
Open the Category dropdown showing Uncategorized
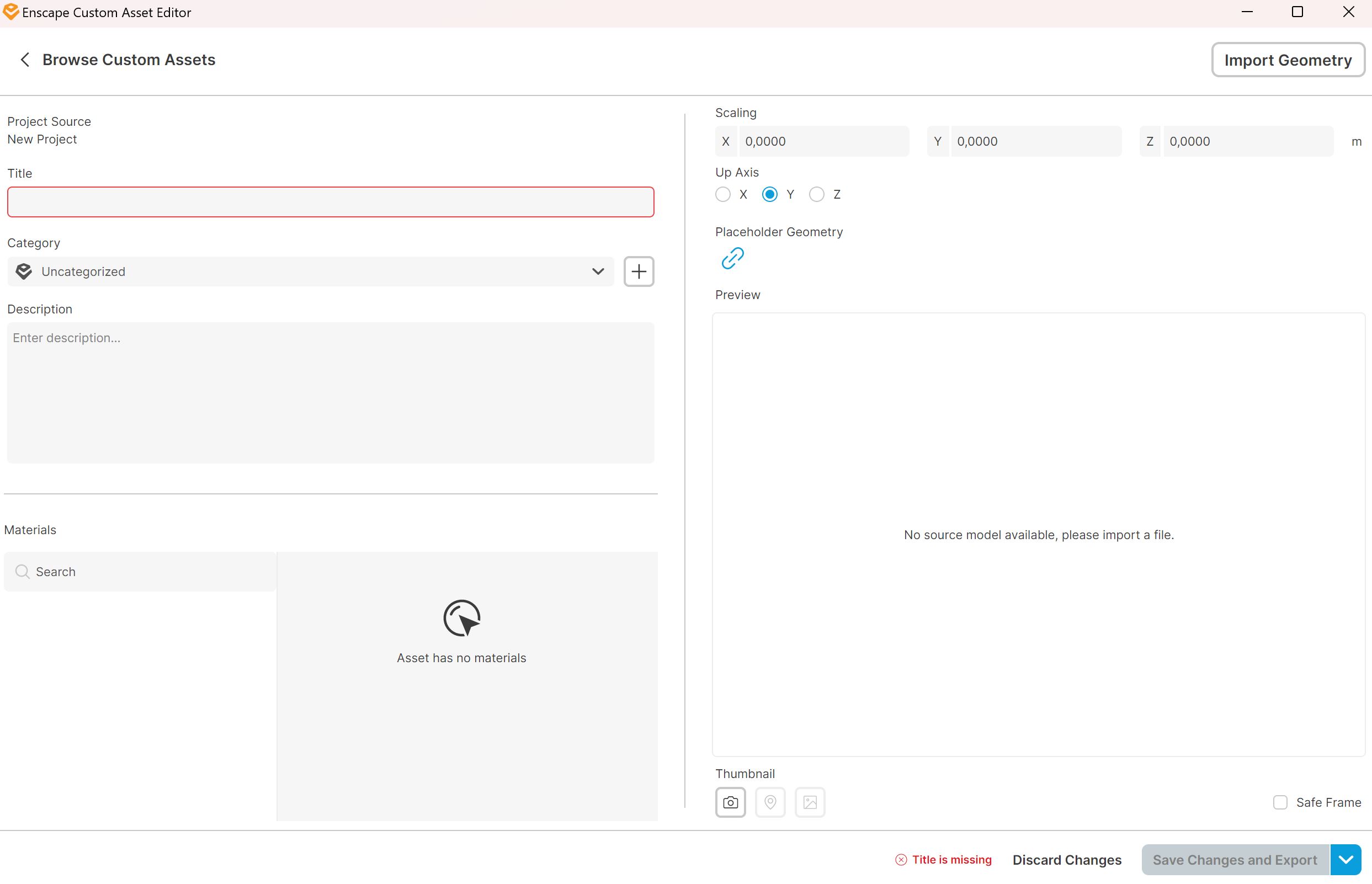coord(311,271)
